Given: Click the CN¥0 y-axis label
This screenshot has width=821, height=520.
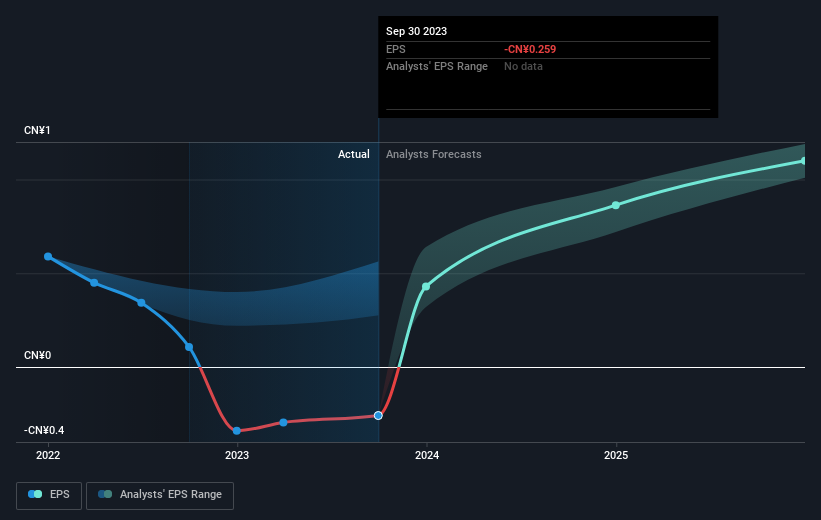Looking at the screenshot, I should (x=37, y=356).
